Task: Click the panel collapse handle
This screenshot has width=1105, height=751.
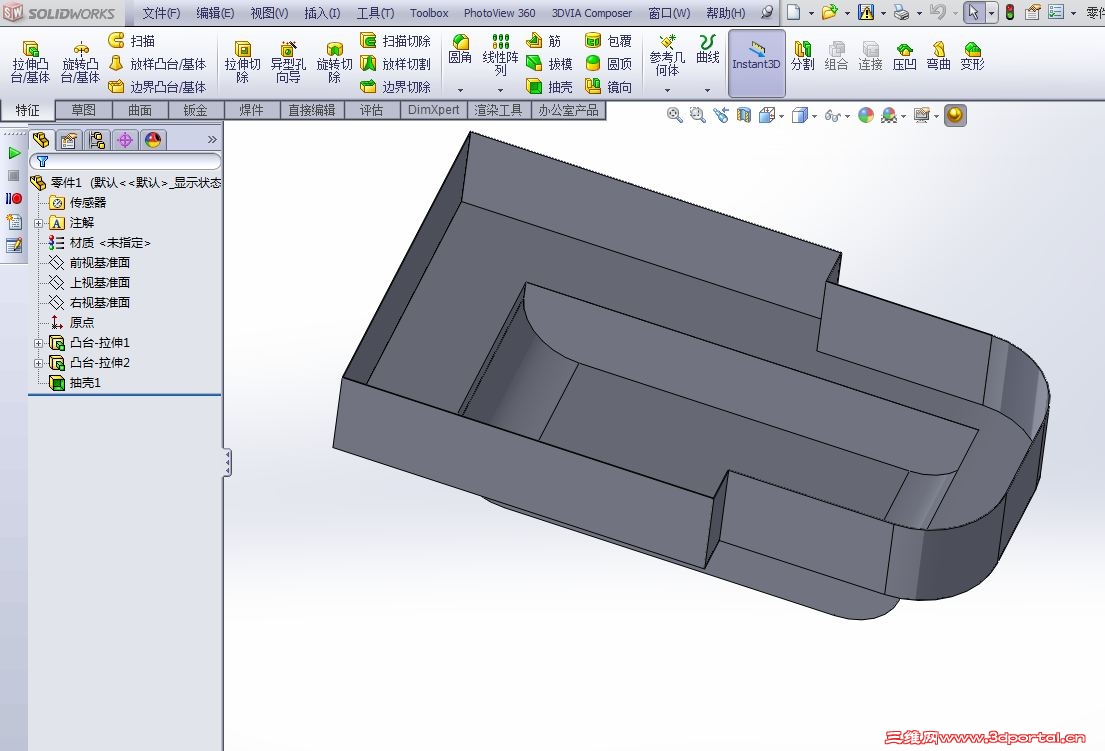Action: point(227,463)
